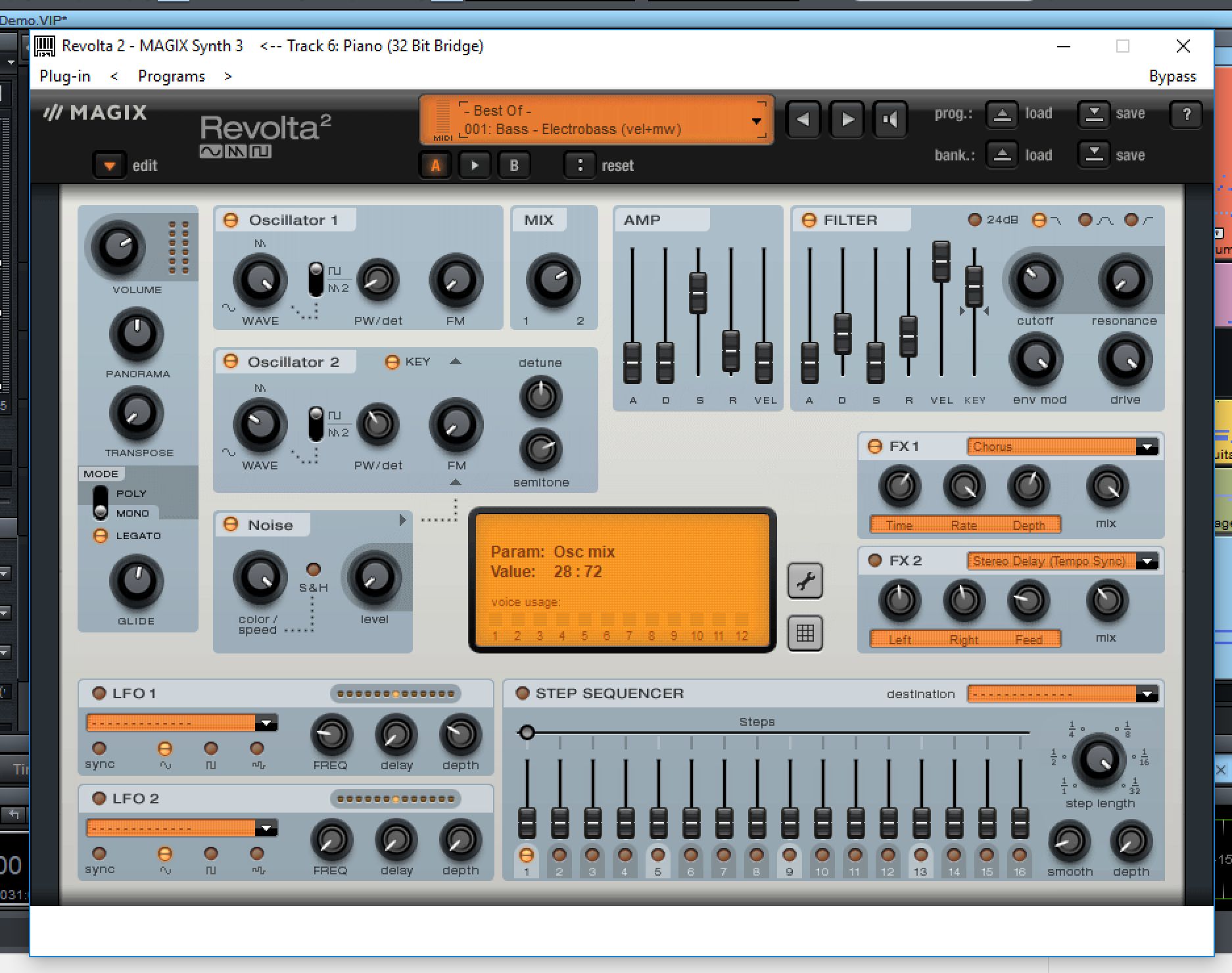Open the edit dropdown triangle
The image size is (1232, 973).
(x=109, y=165)
